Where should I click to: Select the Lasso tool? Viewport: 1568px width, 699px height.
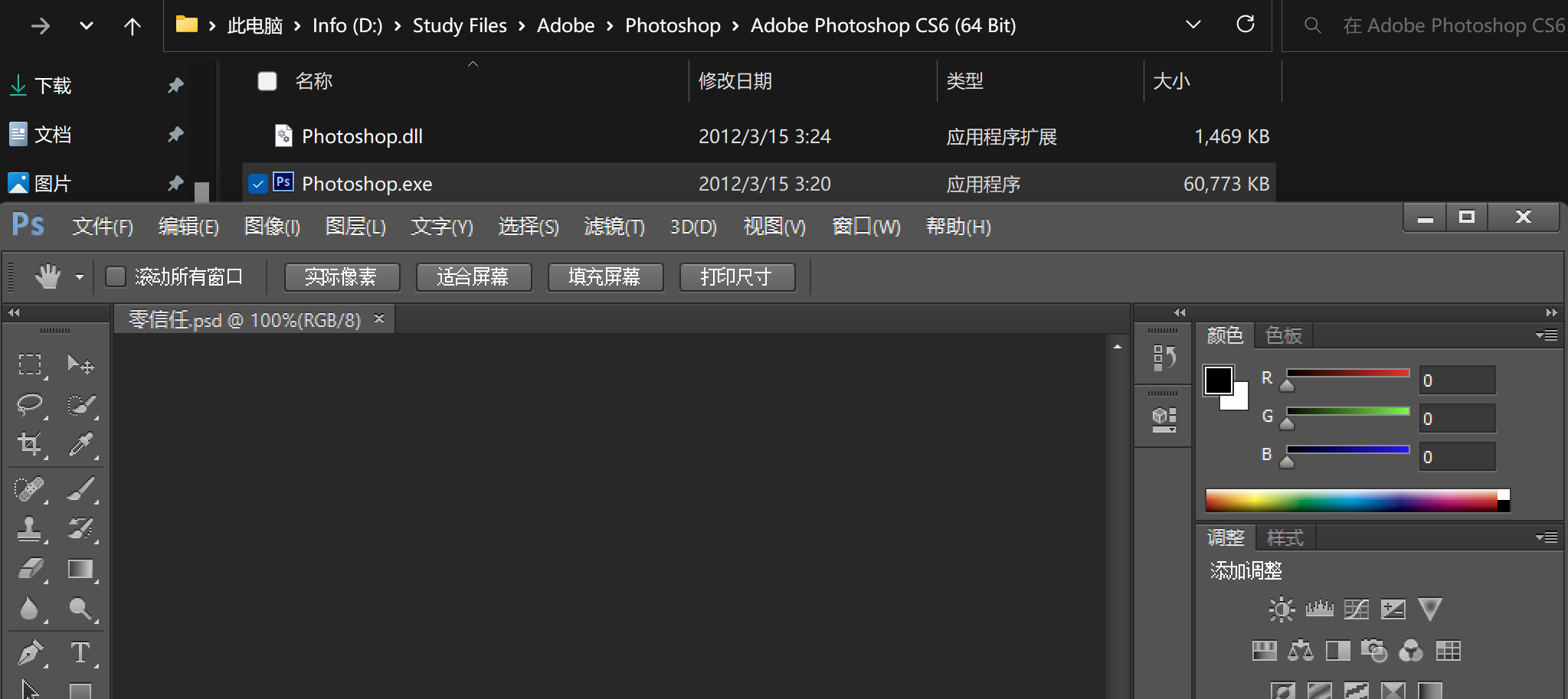click(x=30, y=403)
